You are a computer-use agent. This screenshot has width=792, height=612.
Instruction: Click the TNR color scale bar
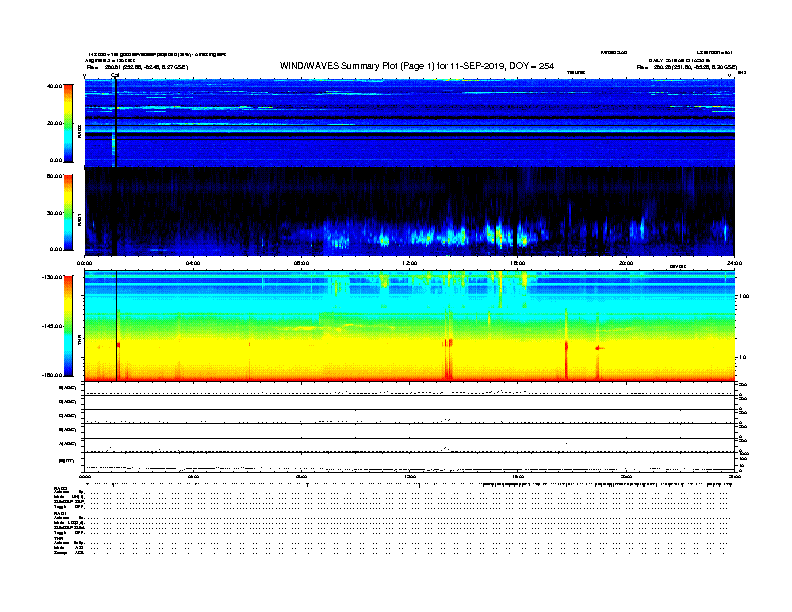(x=68, y=326)
